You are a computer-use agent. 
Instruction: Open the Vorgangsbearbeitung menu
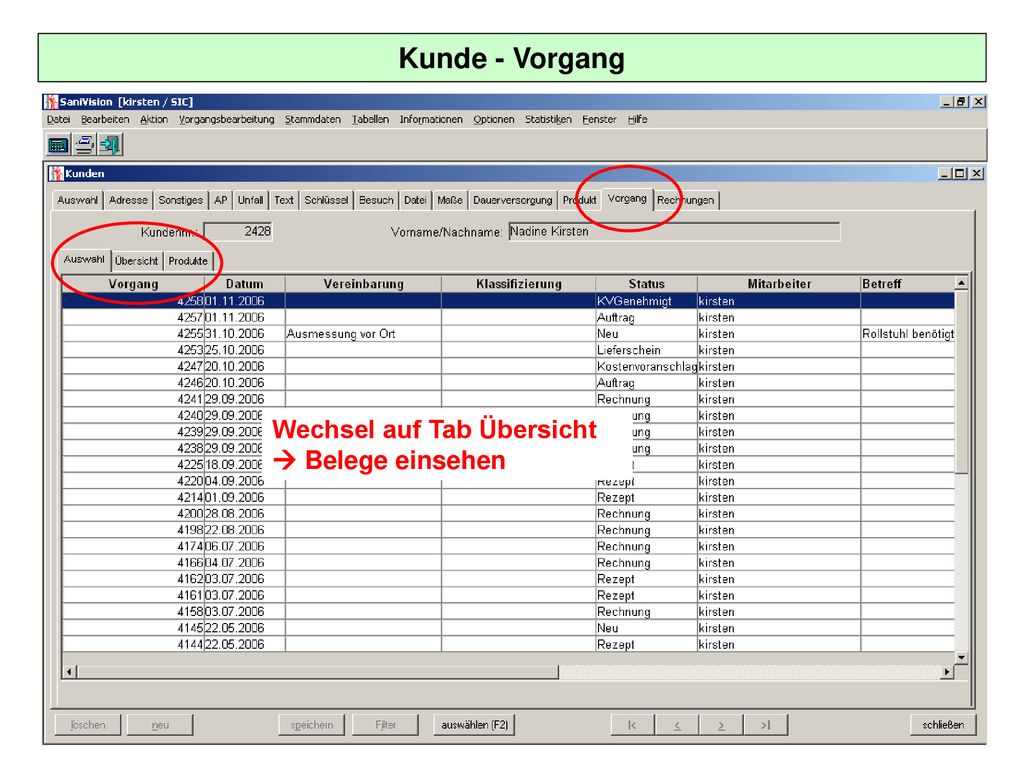pyautogui.click(x=227, y=120)
